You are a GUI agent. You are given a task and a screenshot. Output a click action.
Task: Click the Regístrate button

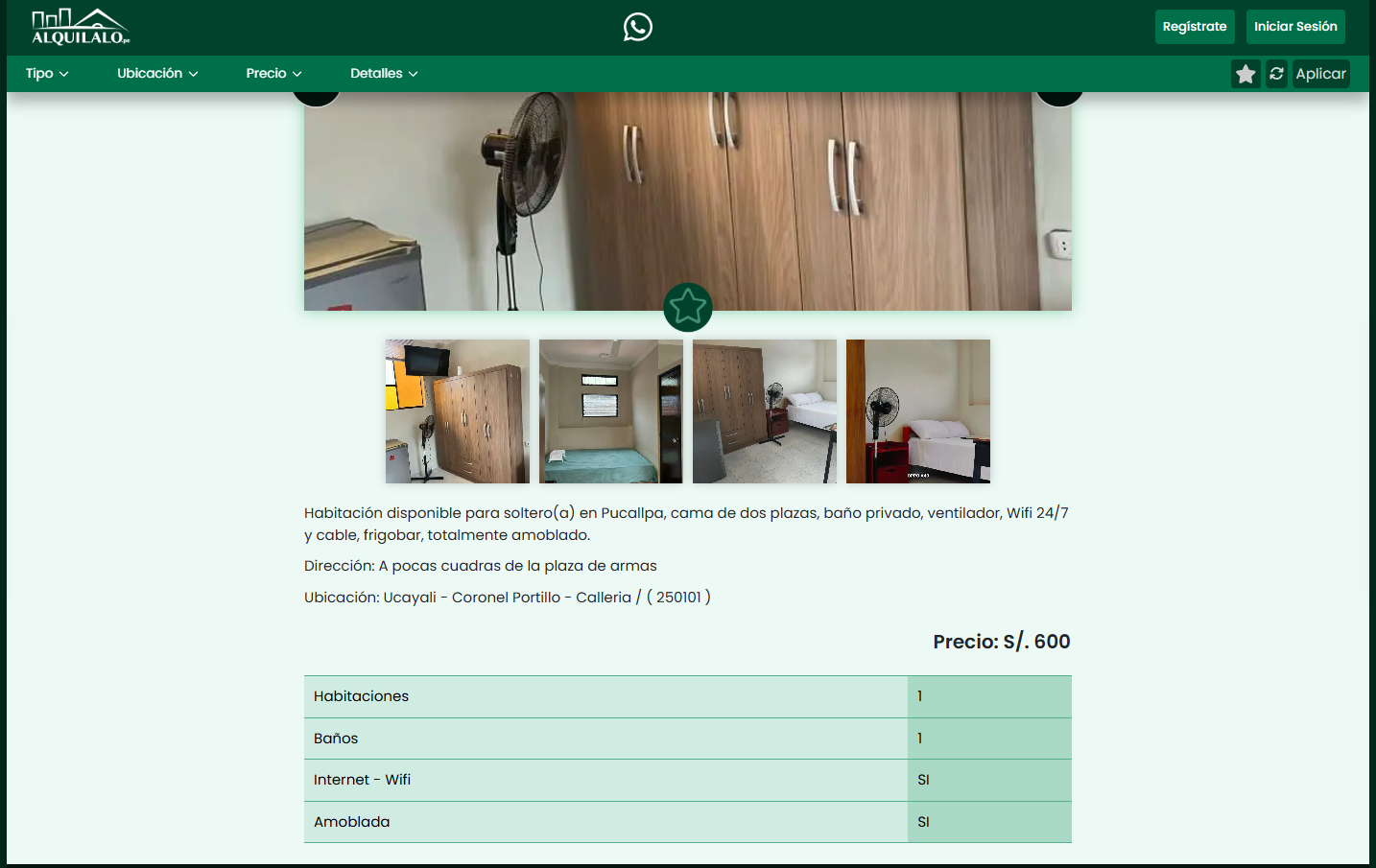coord(1195,26)
